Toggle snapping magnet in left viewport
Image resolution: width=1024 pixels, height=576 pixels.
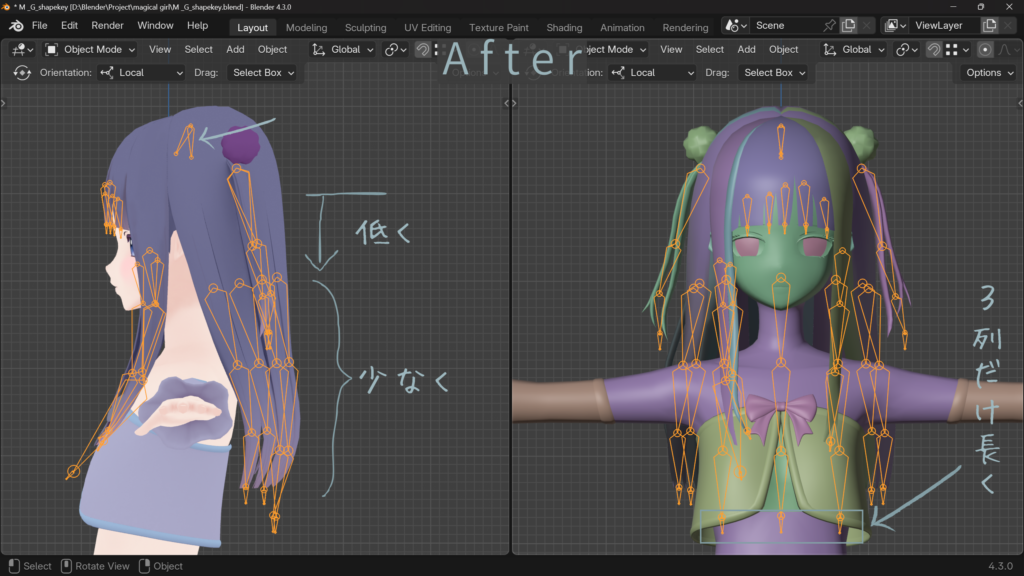point(423,49)
